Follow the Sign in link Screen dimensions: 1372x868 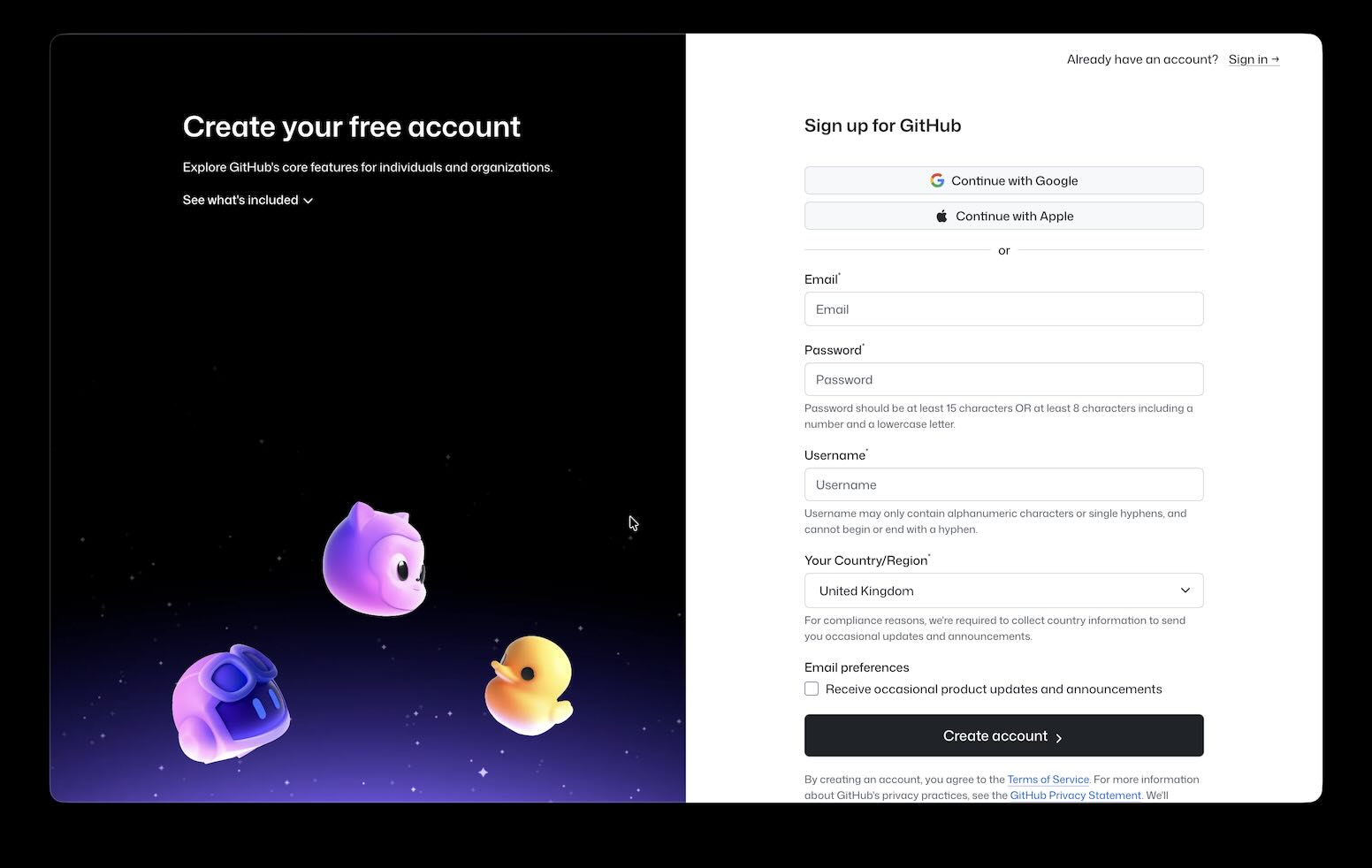pyautogui.click(x=1253, y=59)
